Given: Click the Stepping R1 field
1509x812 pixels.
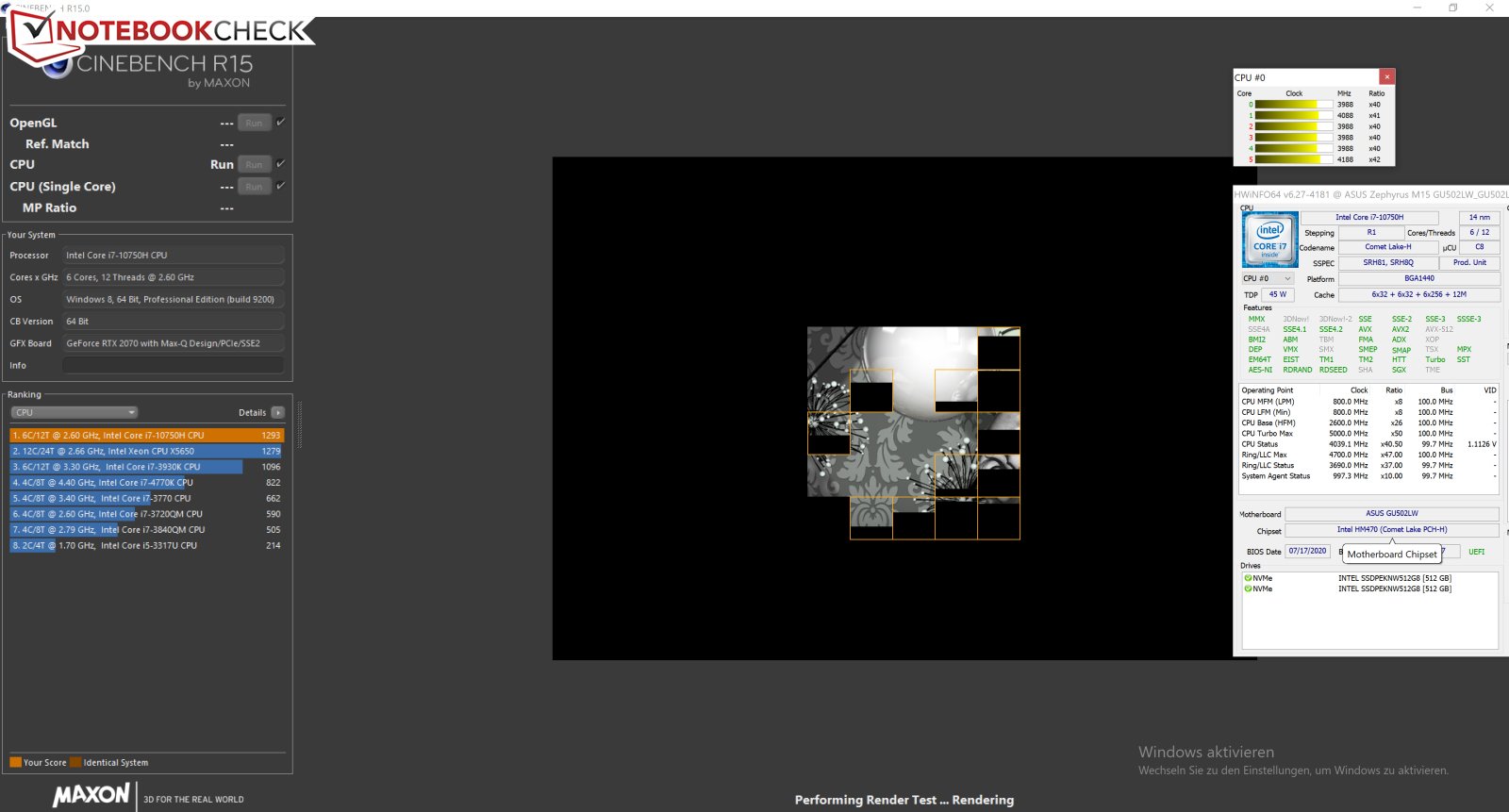Looking at the screenshot, I should click(1371, 232).
